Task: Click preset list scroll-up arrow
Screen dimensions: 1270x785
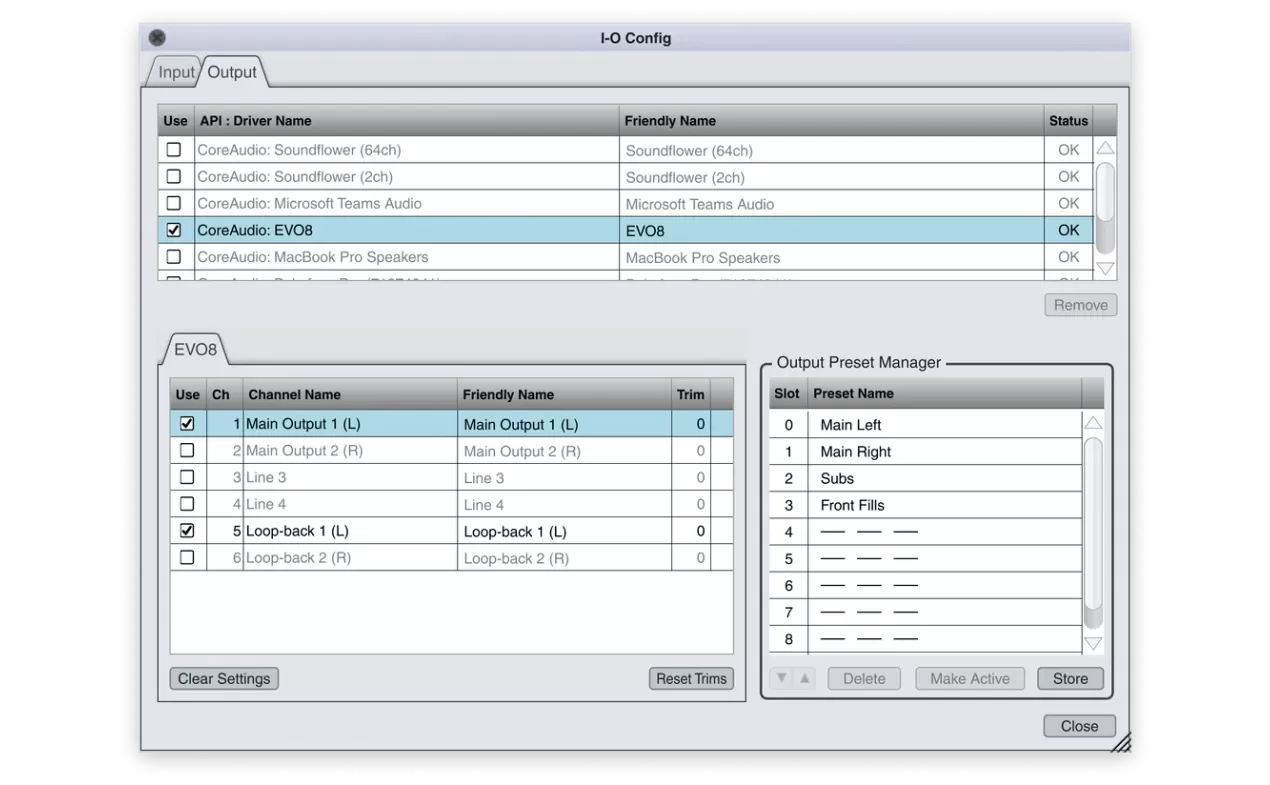Action: click(1093, 423)
